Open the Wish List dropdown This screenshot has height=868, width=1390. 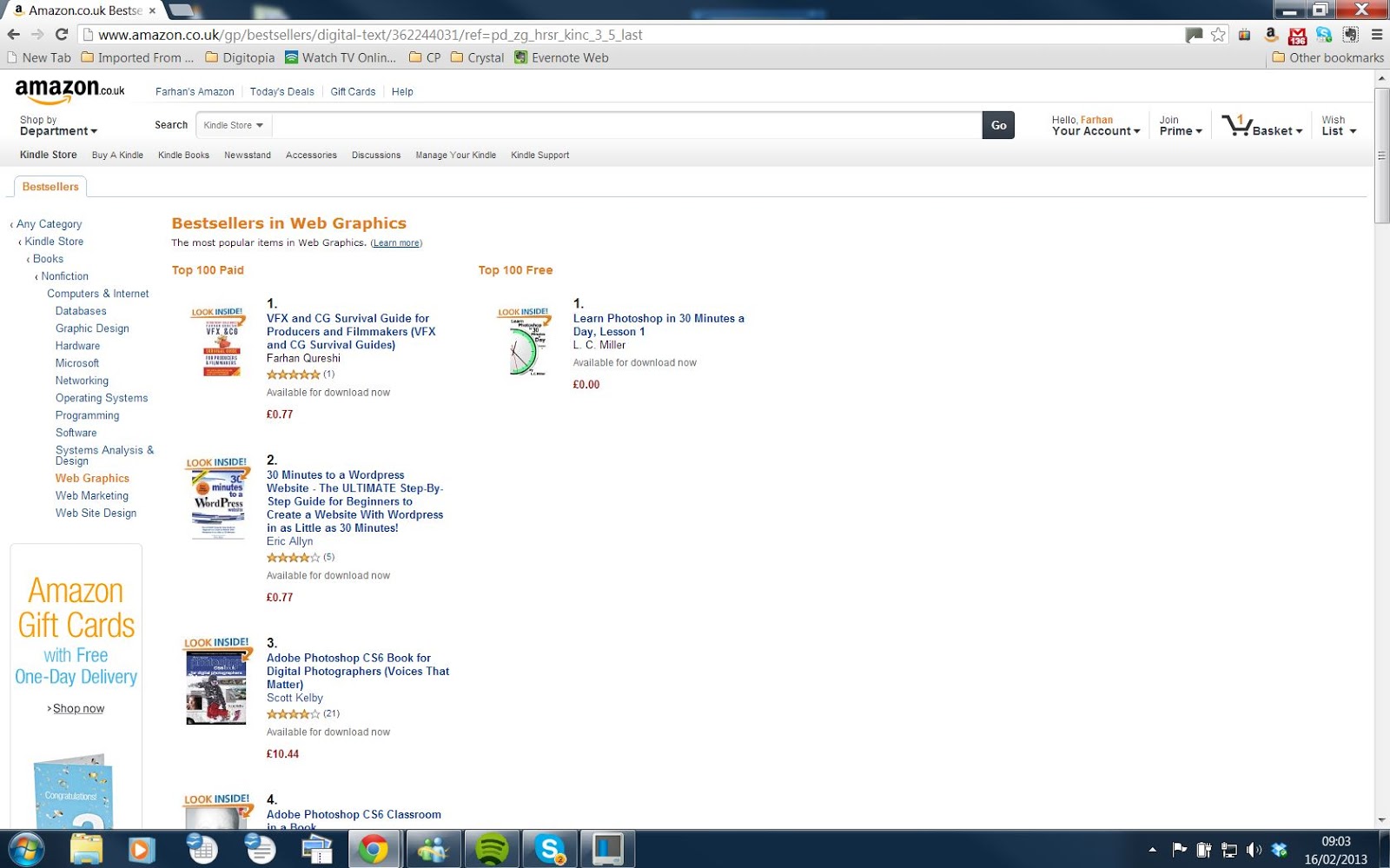coord(1339,126)
